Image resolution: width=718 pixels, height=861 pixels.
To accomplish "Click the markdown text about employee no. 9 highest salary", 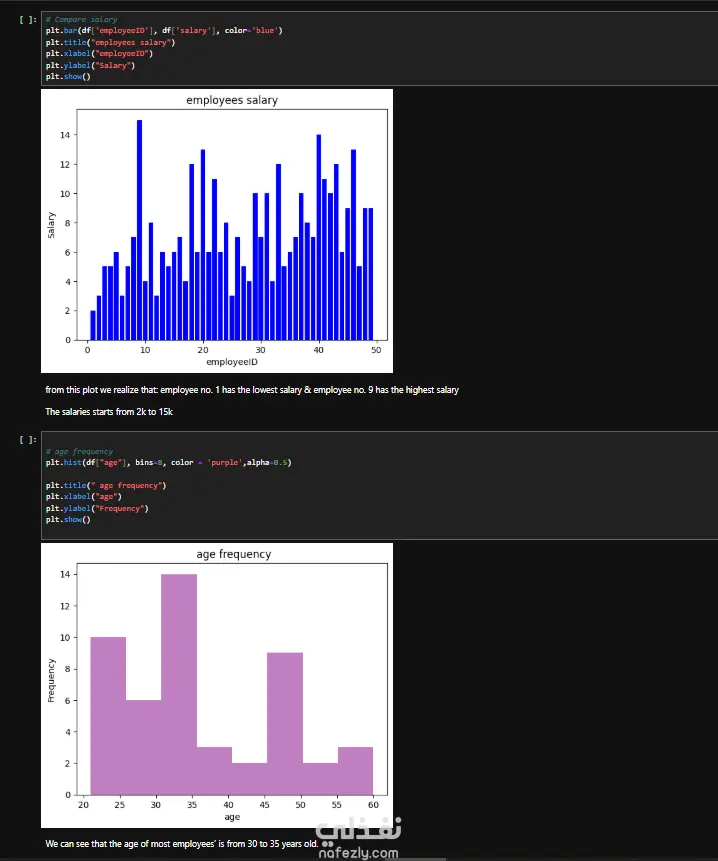I will [x=252, y=390].
